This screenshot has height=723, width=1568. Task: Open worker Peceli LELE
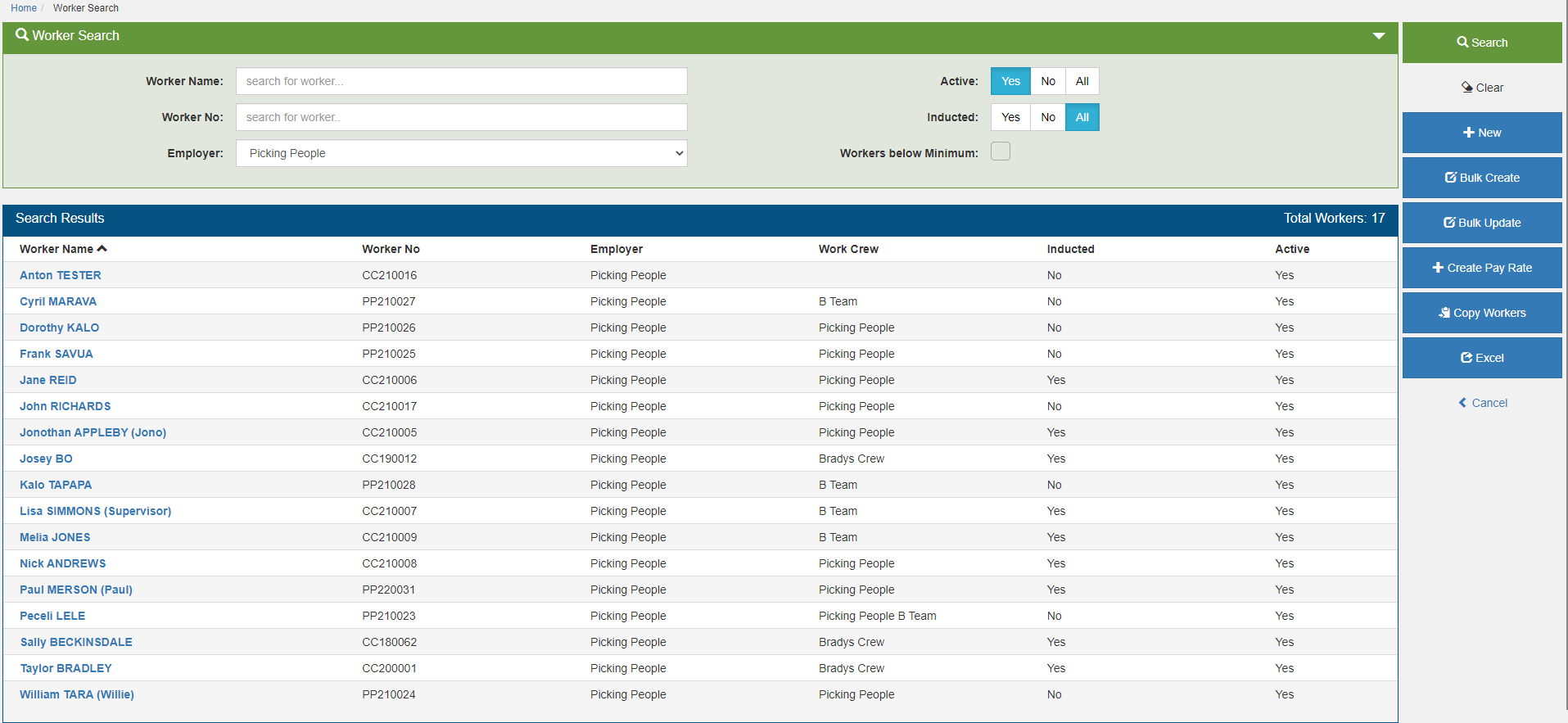(x=52, y=616)
